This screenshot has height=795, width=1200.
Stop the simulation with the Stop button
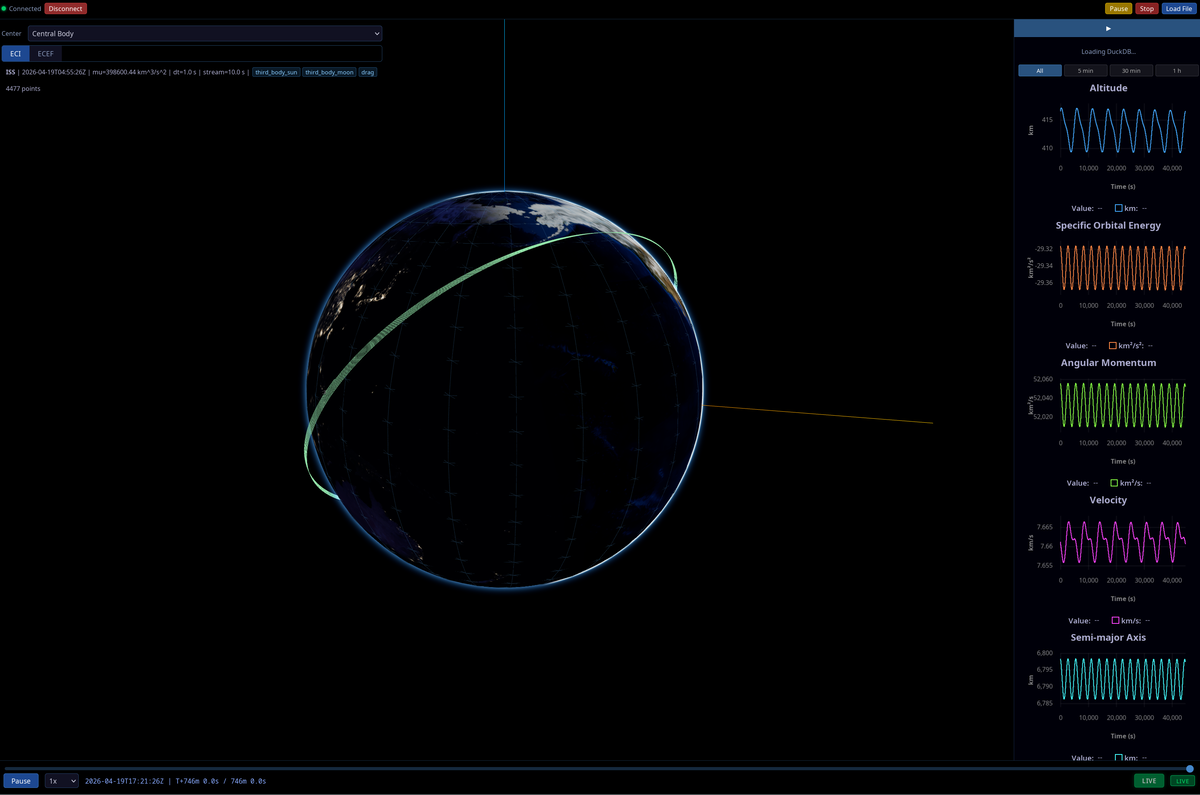pyautogui.click(x=1146, y=8)
